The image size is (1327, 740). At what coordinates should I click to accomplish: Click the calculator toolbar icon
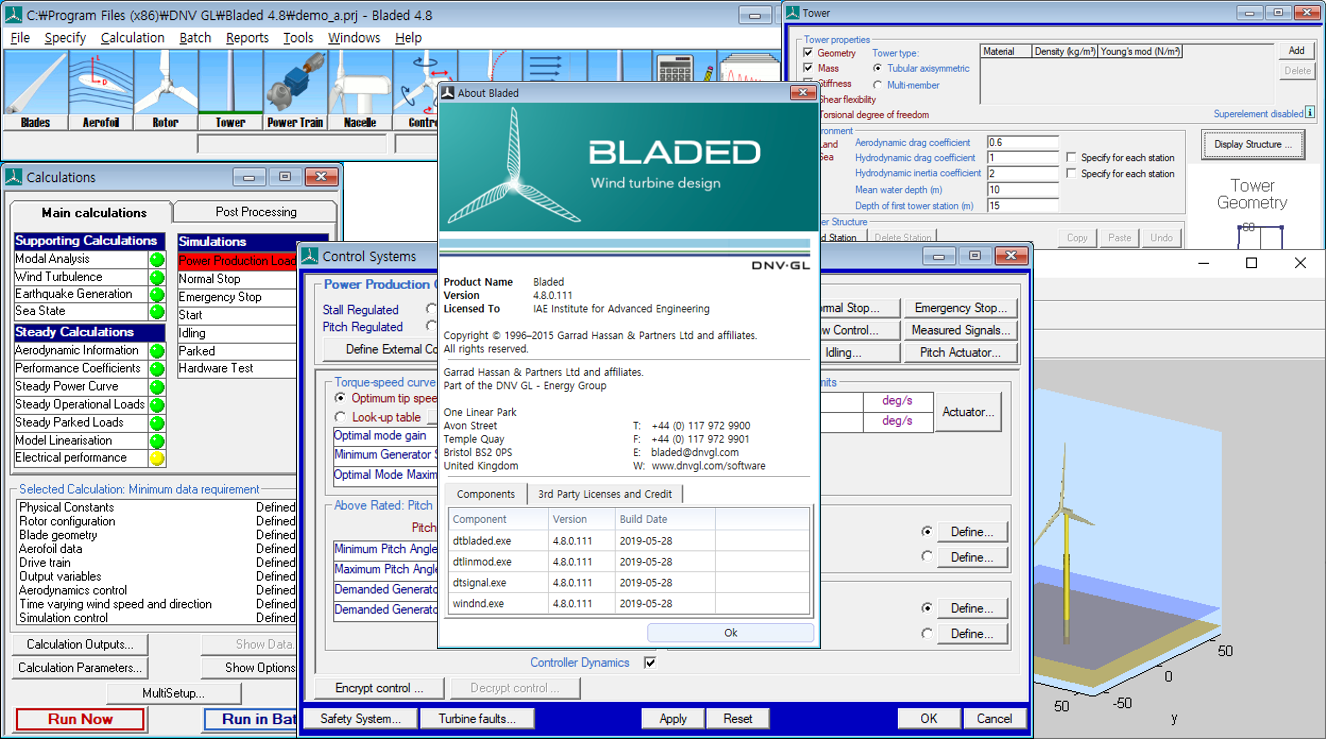pos(677,68)
